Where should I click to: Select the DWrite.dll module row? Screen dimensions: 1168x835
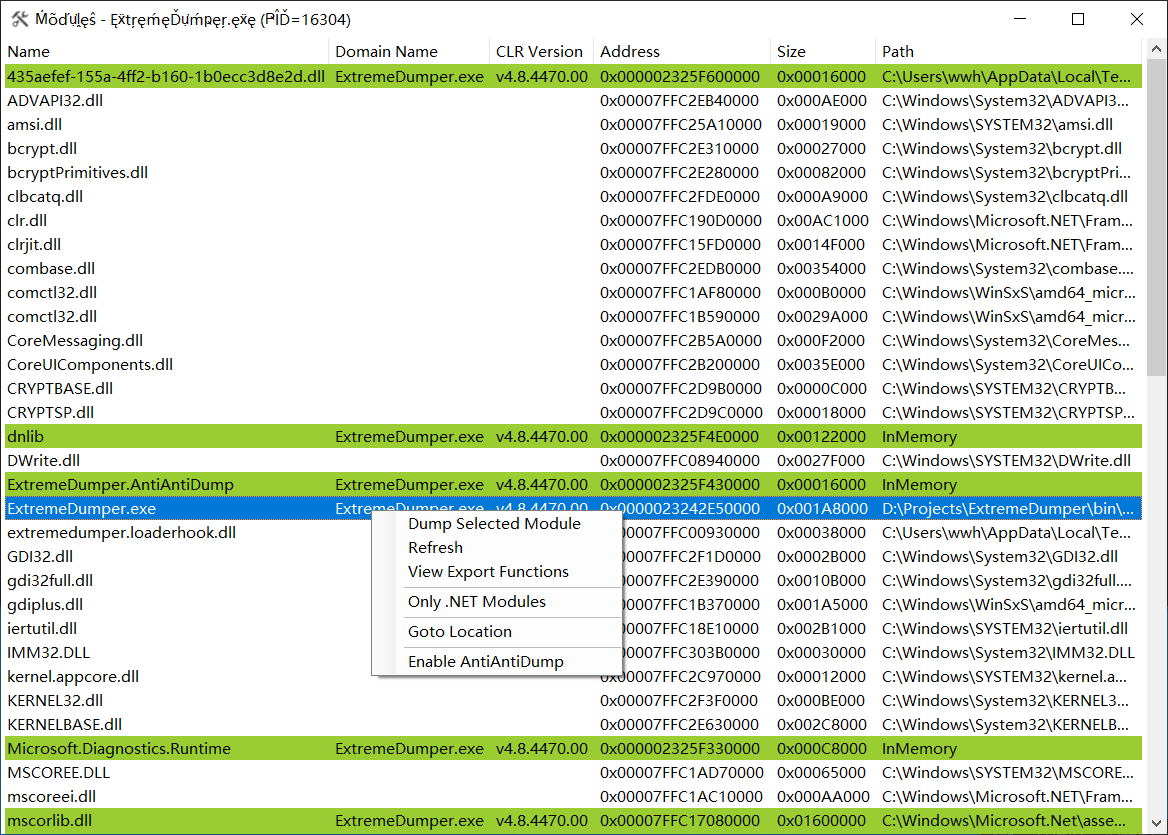[x=573, y=460]
